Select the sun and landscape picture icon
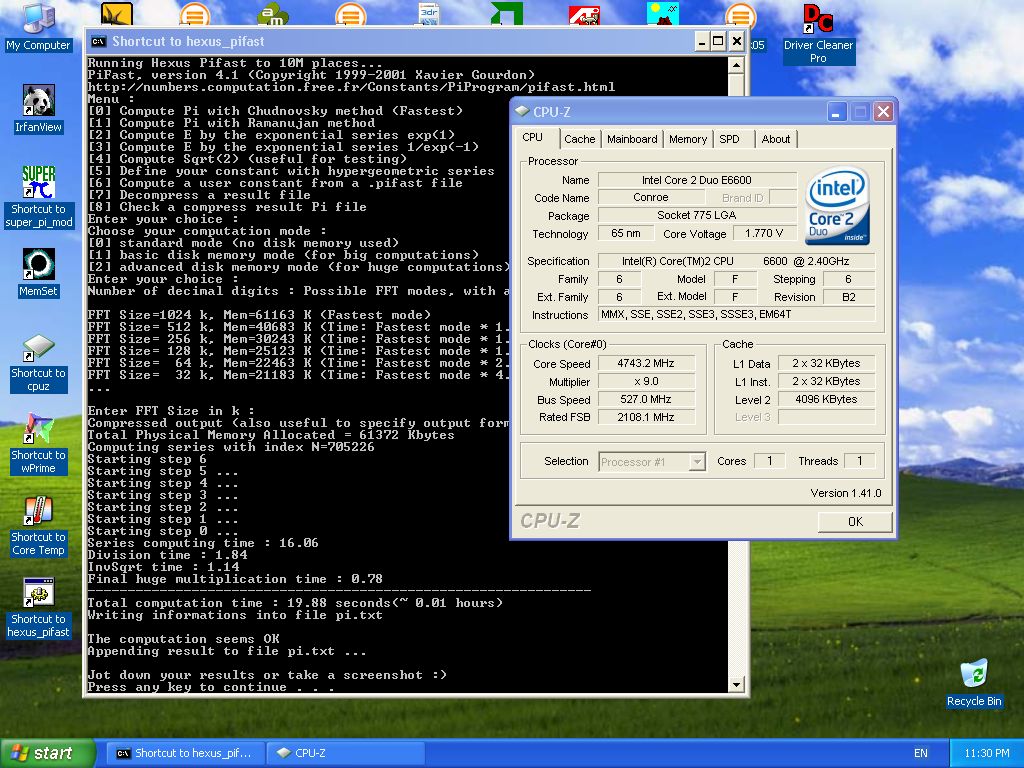This screenshot has width=1024, height=768. pyautogui.click(x=662, y=13)
